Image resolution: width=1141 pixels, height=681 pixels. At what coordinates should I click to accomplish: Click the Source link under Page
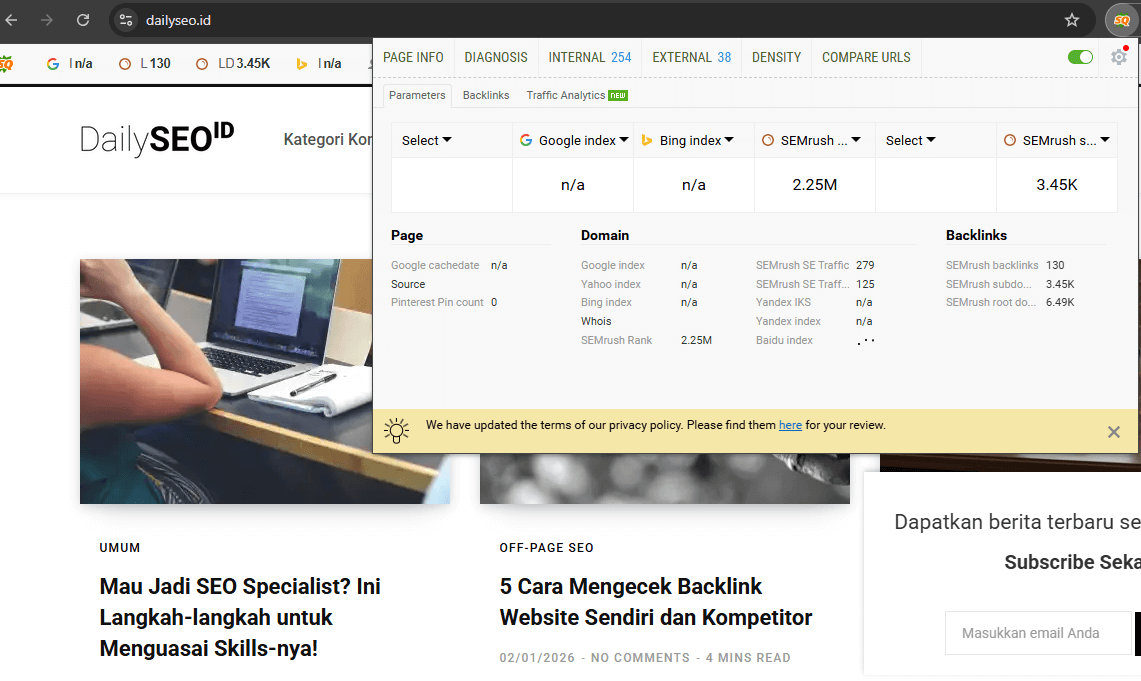coord(408,284)
